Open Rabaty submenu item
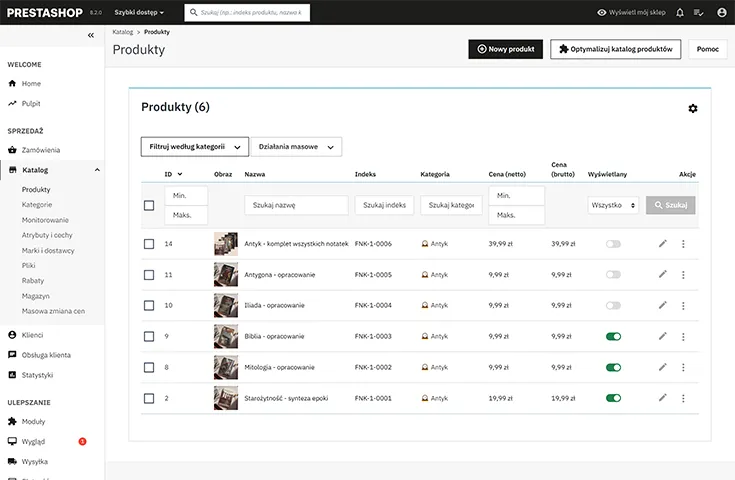The height and width of the screenshot is (480, 735). [x=33, y=280]
